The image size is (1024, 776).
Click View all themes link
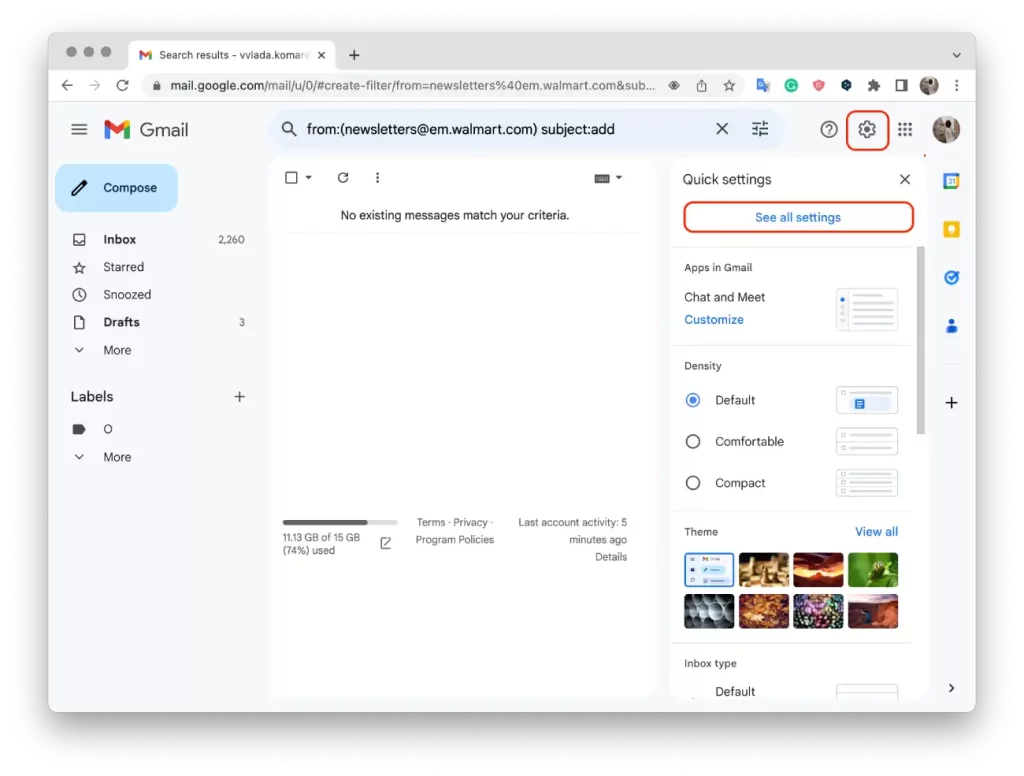pos(876,532)
